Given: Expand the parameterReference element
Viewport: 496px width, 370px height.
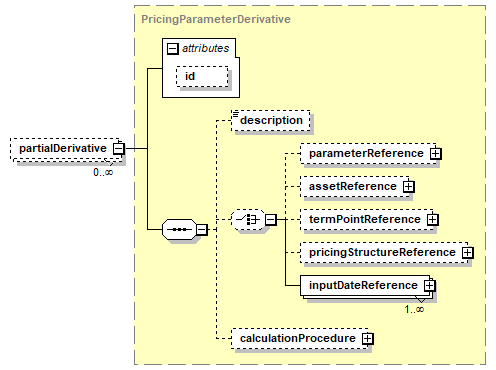Looking at the screenshot, I should tap(435, 154).
